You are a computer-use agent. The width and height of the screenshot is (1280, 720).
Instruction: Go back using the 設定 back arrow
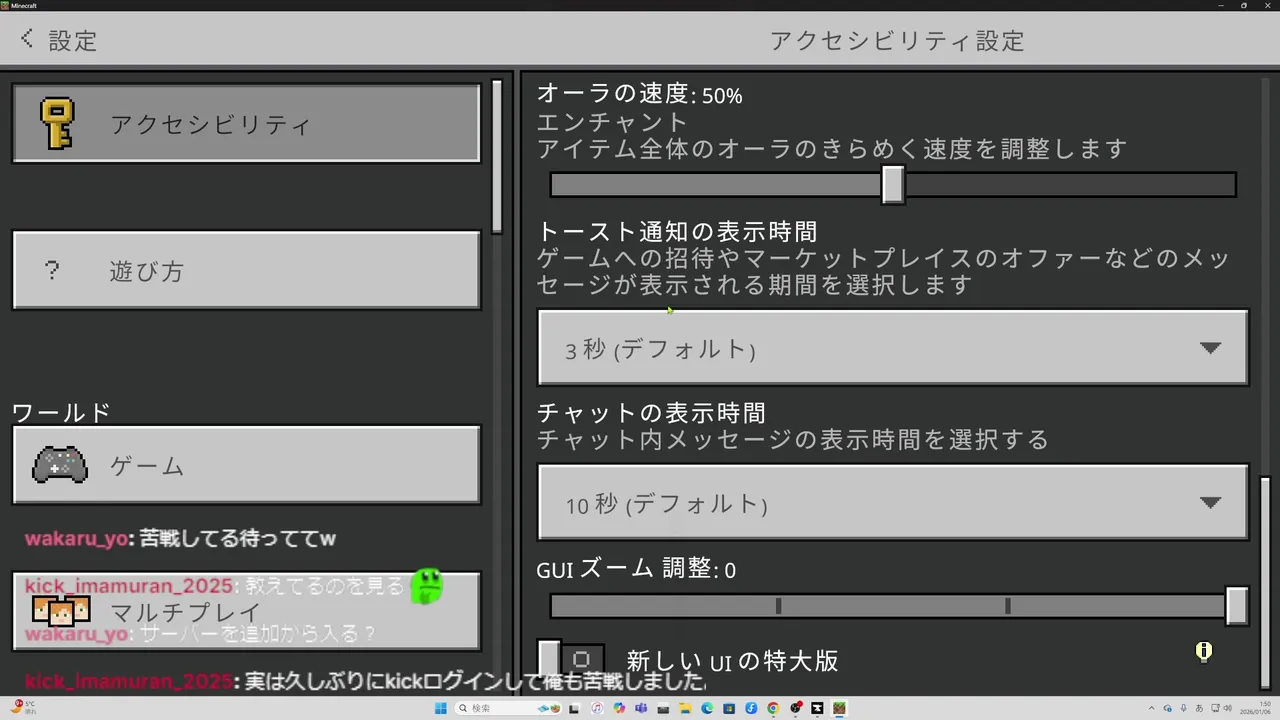click(x=27, y=39)
